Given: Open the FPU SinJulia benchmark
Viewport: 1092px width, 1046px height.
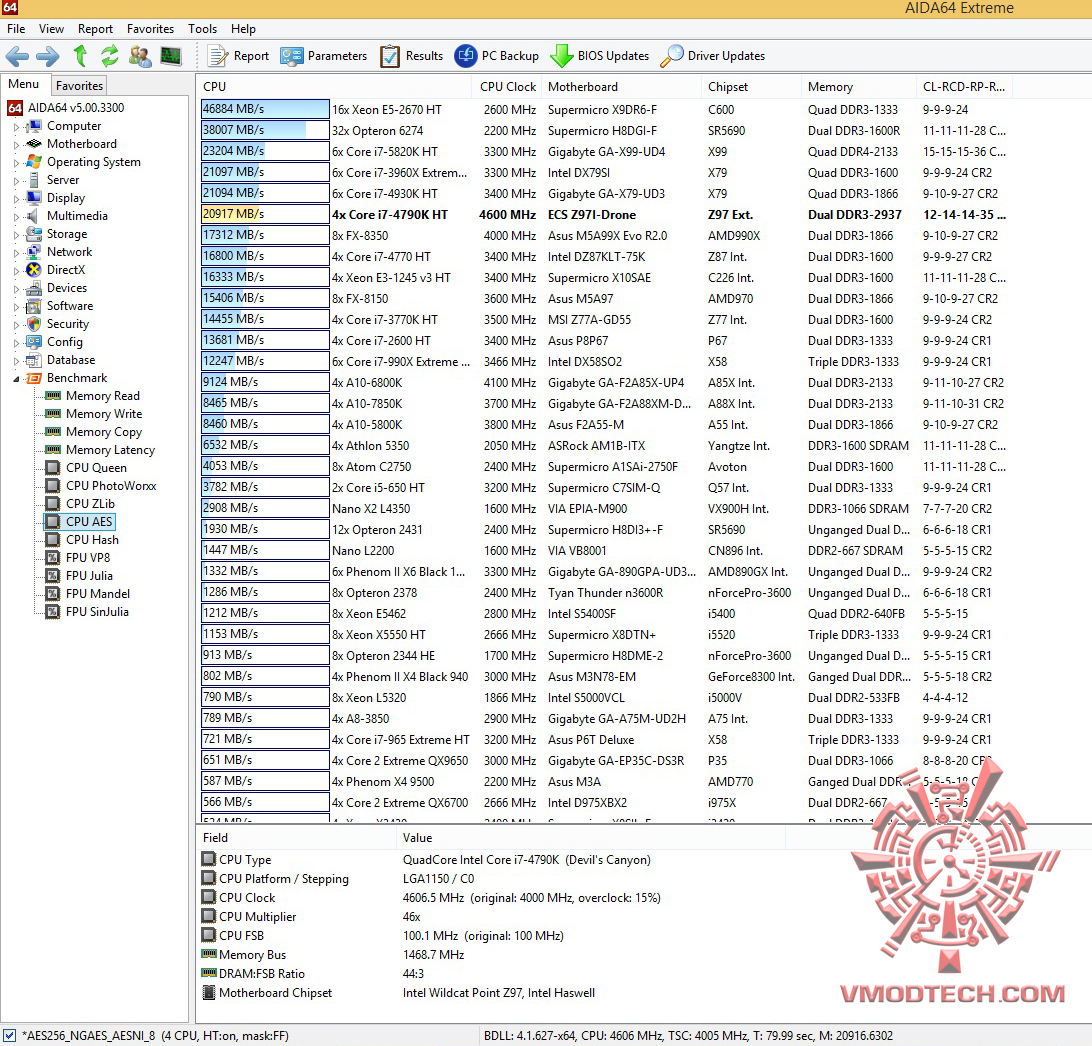Looking at the screenshot, I should (x=97, y=612).
